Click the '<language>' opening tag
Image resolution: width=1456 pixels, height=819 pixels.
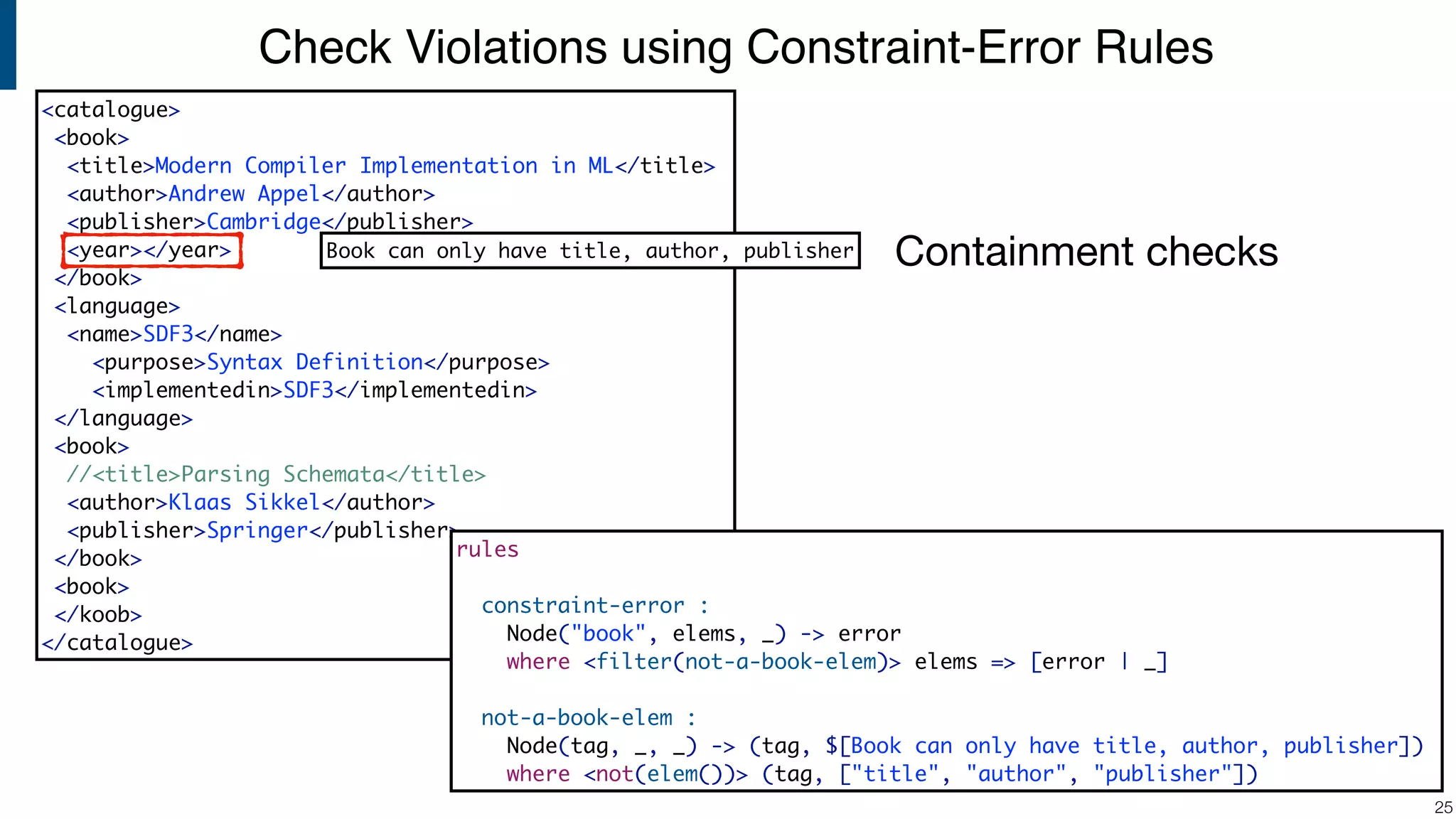pyautogui.click(x=117, y=306)
